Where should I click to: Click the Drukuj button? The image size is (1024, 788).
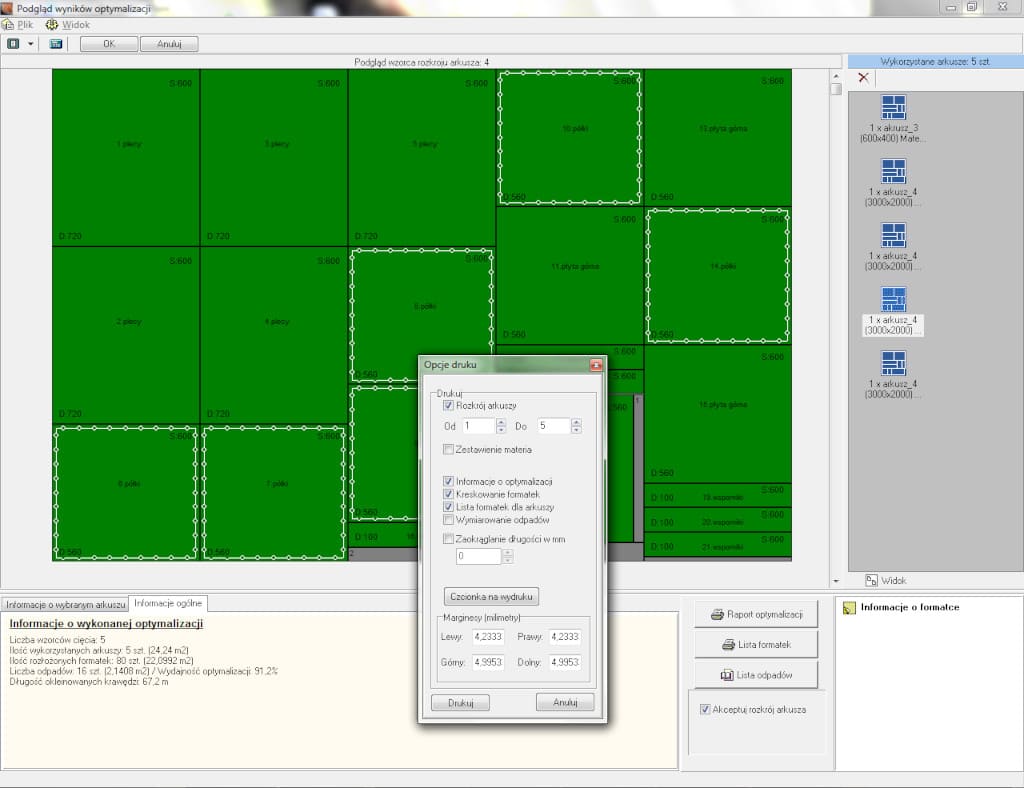tap(460, 703)
